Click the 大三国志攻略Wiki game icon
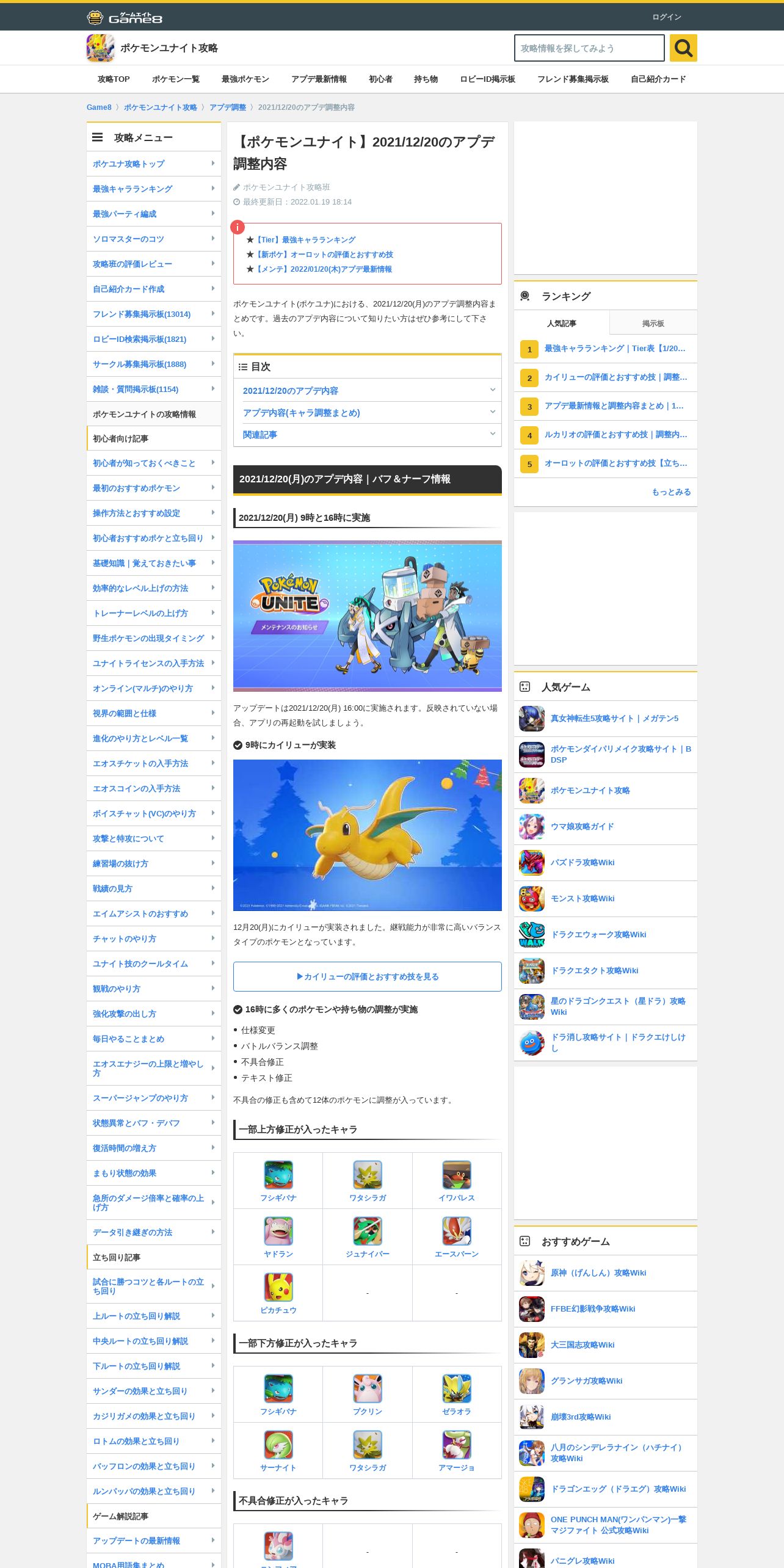Image resolution: width=784 pixels, height=1568 pixels. pyautogui.click(x=532, y=1345)
